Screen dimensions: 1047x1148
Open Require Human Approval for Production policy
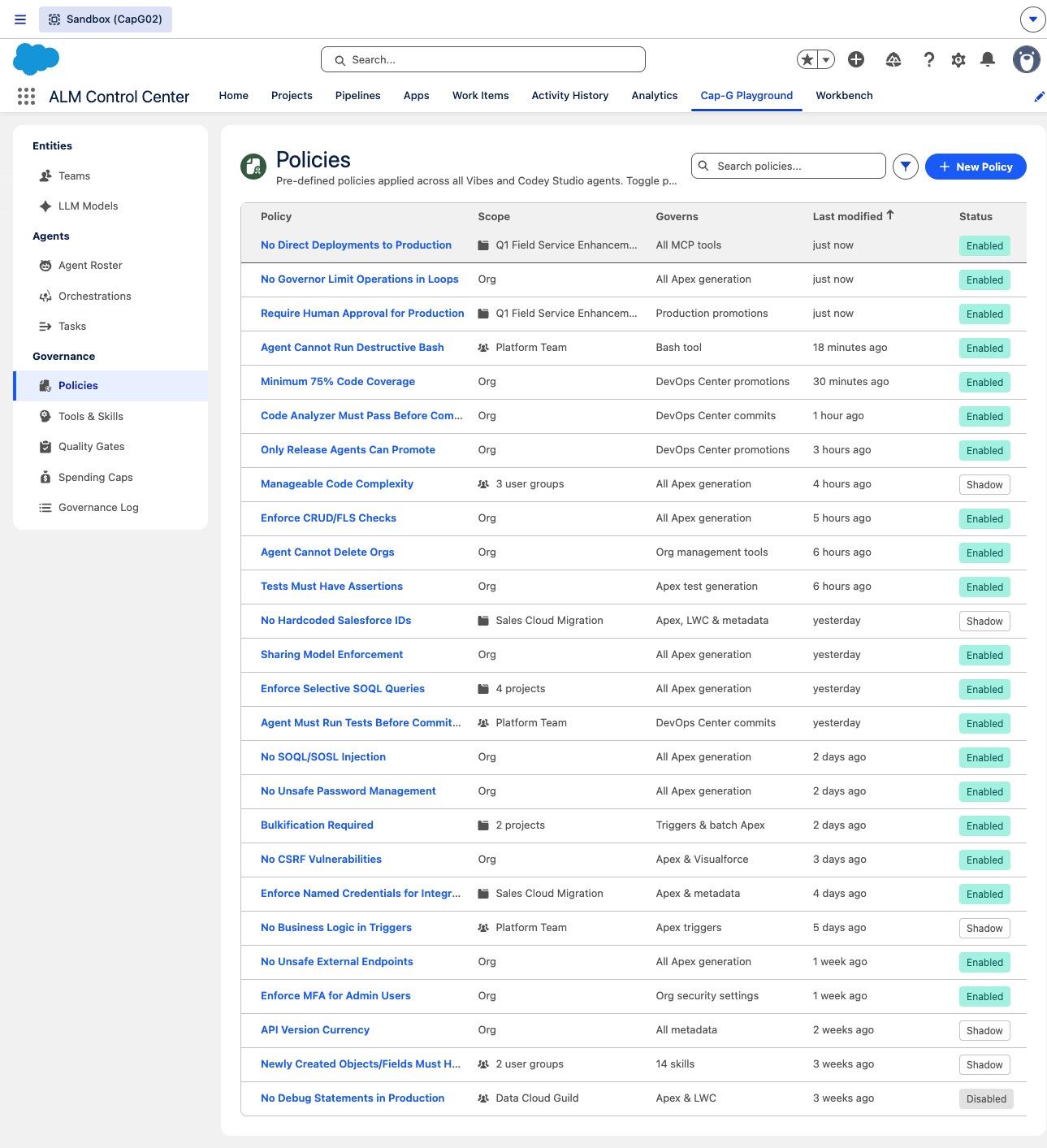362,314
